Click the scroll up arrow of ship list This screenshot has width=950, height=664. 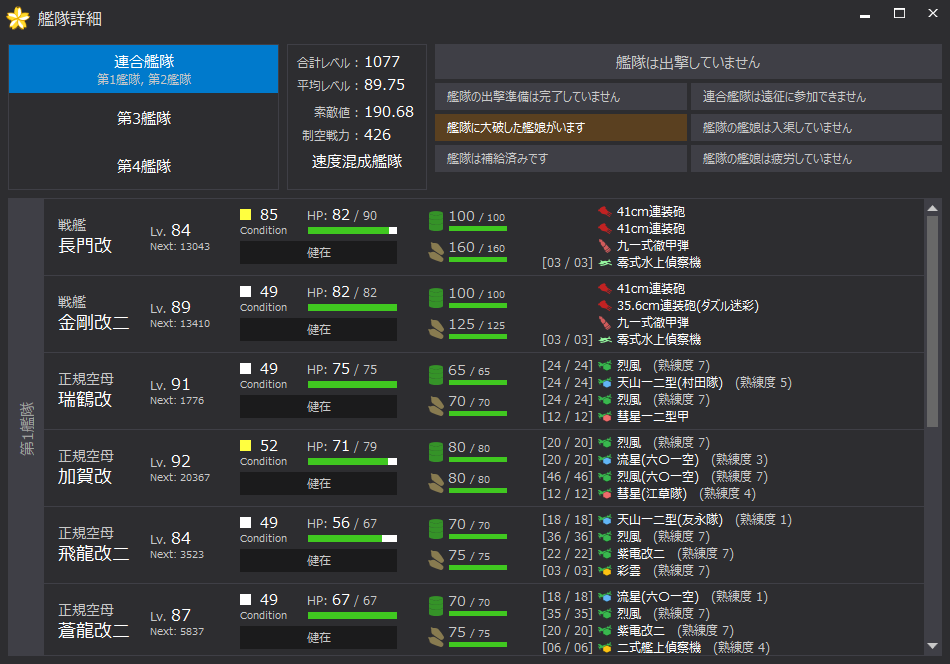tap(932, 208)
